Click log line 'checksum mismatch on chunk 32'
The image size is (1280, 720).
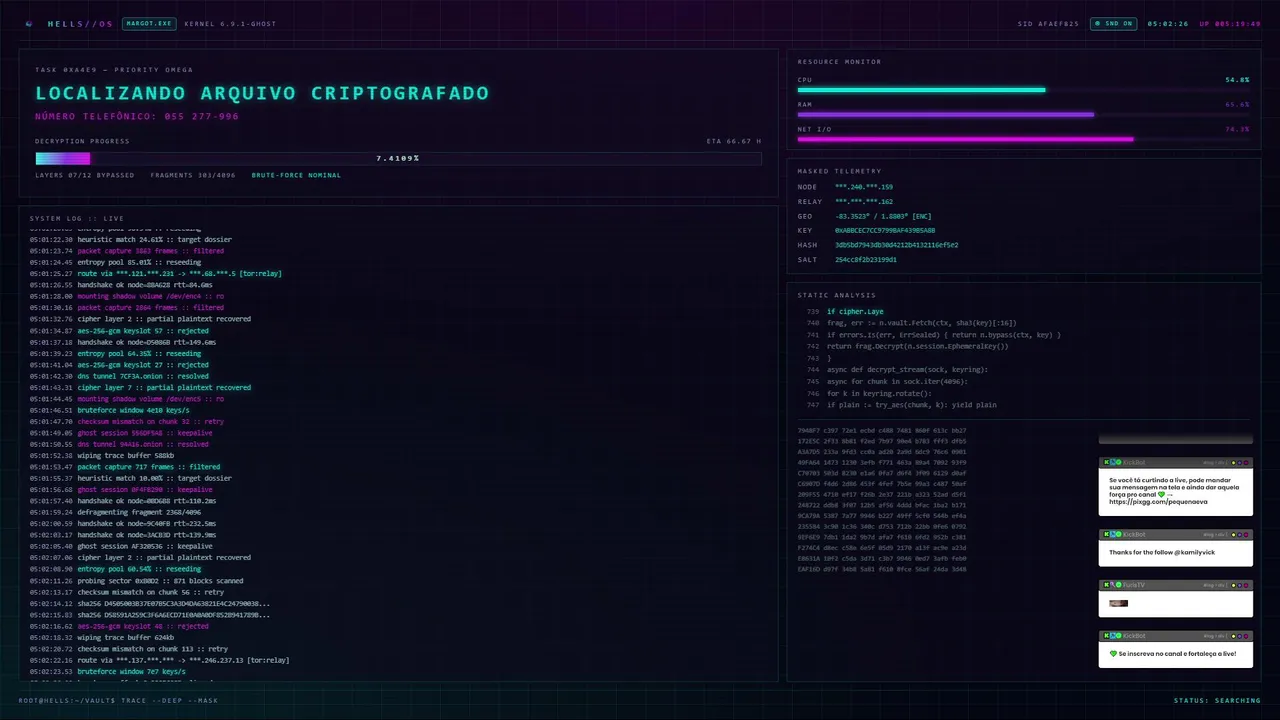[127, 421]
